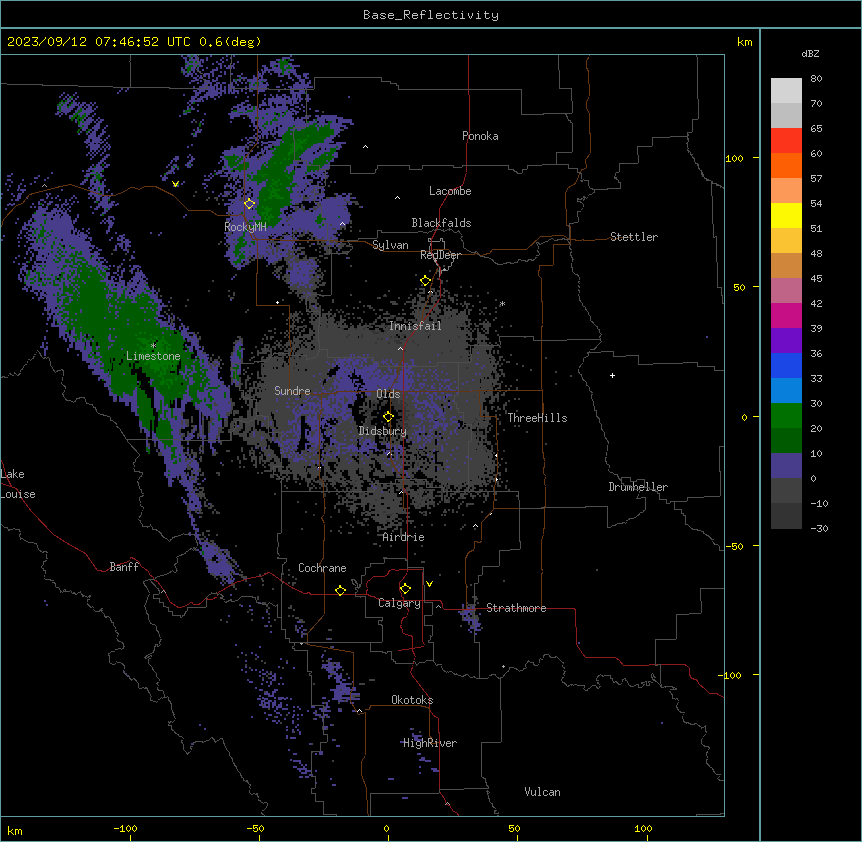Pick the magenta 42–39 dBZ legend swatch

click(x=786, y=315)
